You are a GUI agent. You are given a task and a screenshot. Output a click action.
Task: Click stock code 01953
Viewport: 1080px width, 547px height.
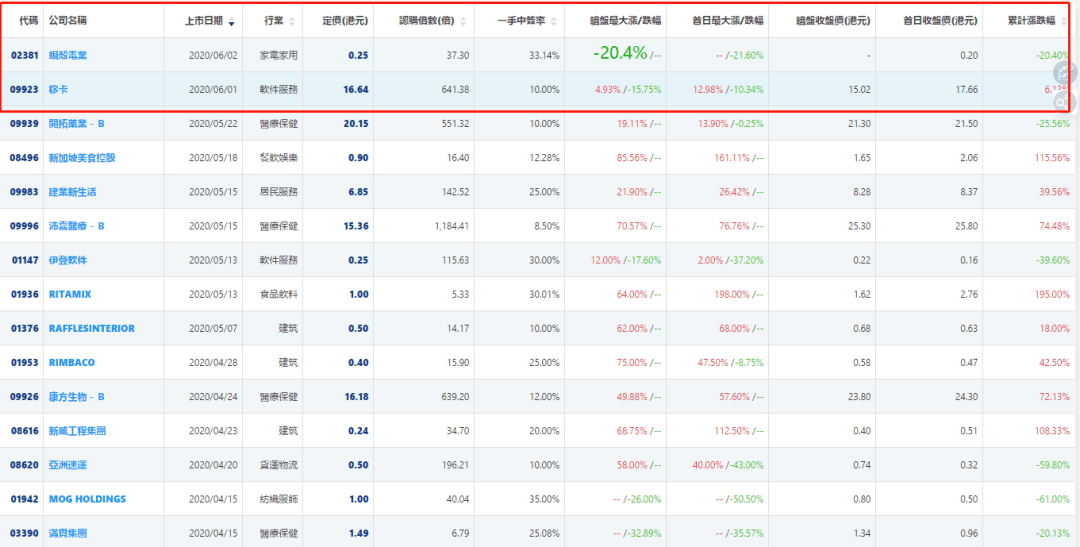click(x=24, y=362)
